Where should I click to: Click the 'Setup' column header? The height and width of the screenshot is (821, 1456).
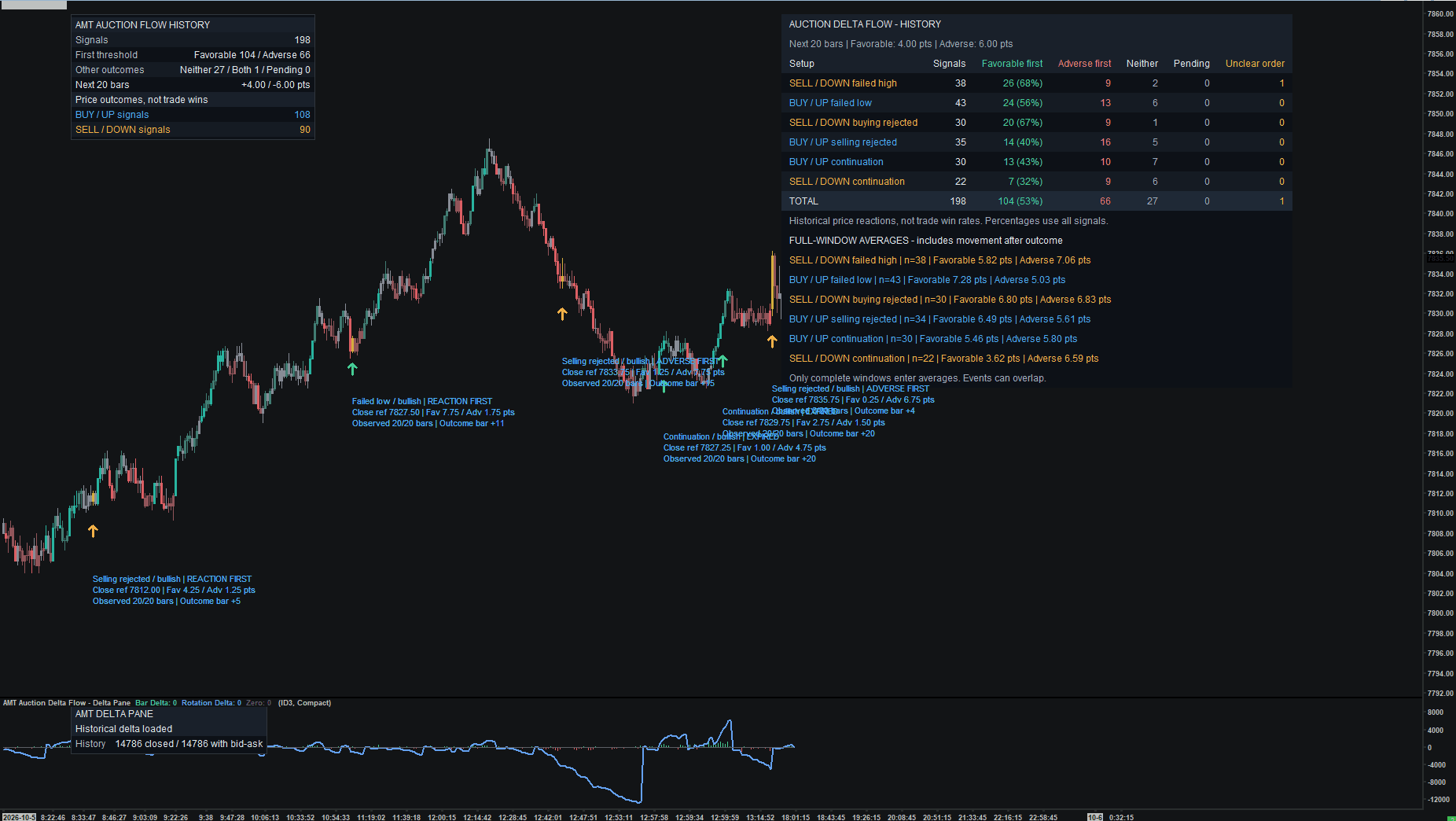click(802, 64)
